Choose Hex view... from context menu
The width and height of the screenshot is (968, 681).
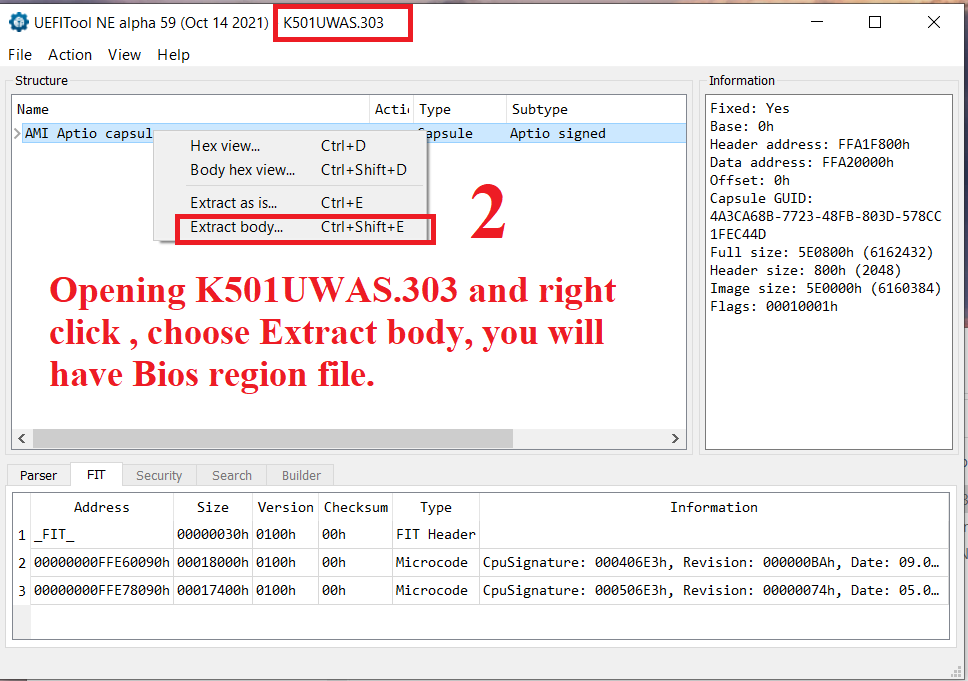[x=290, y=146]
